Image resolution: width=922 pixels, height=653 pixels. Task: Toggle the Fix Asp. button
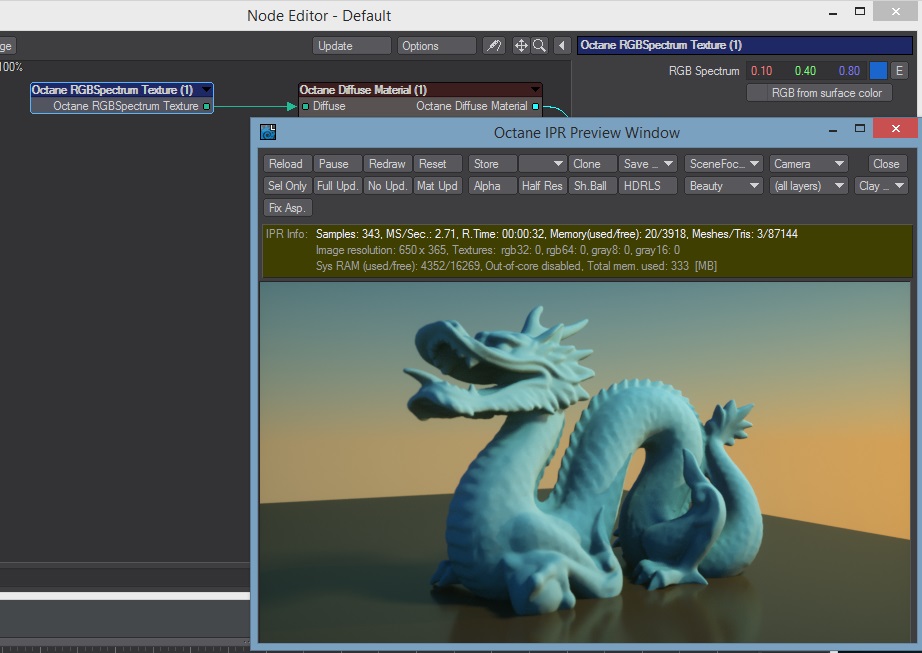[x=288, y=207]
